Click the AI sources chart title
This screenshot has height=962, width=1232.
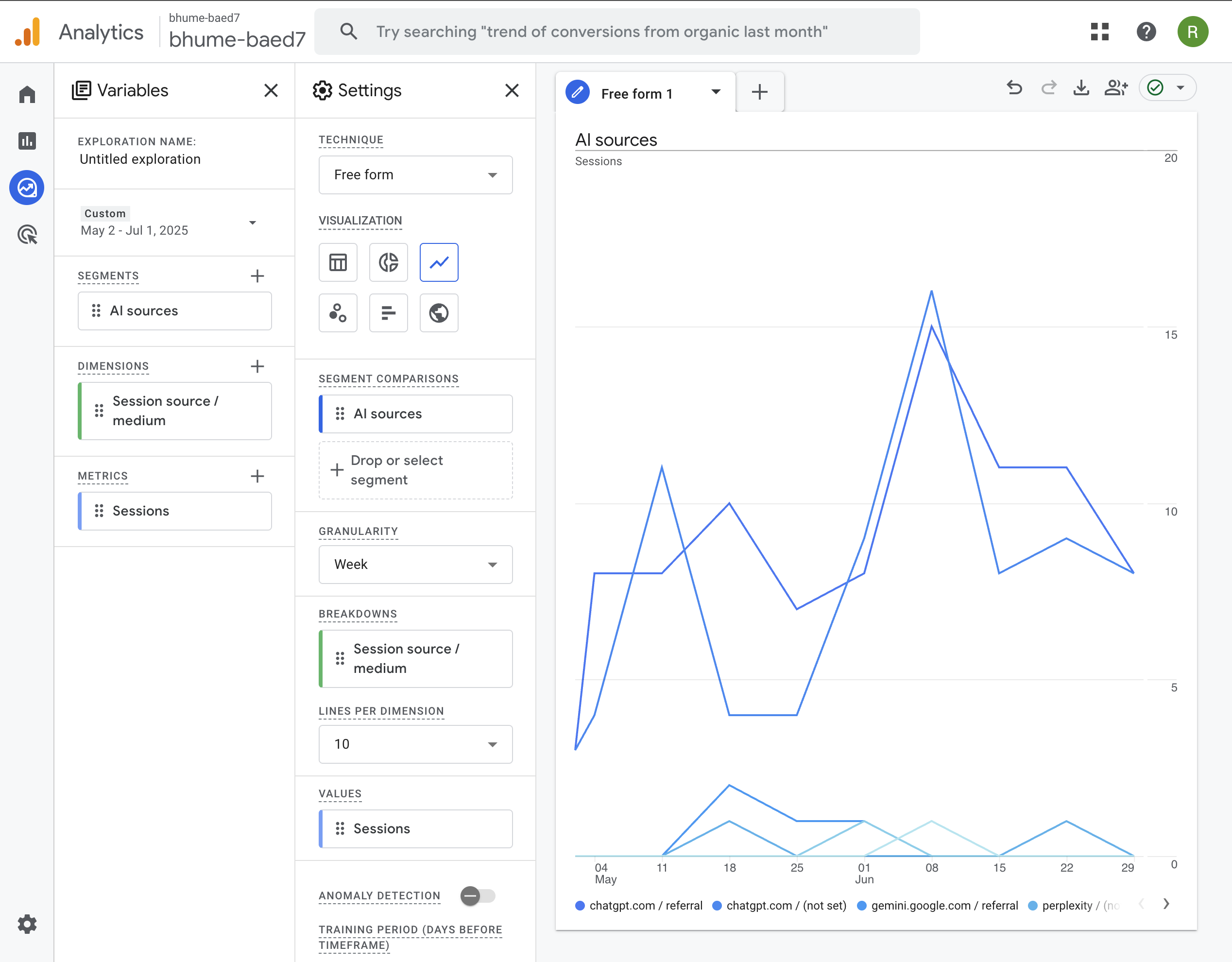pyautogui.click(x=616, y=139)
